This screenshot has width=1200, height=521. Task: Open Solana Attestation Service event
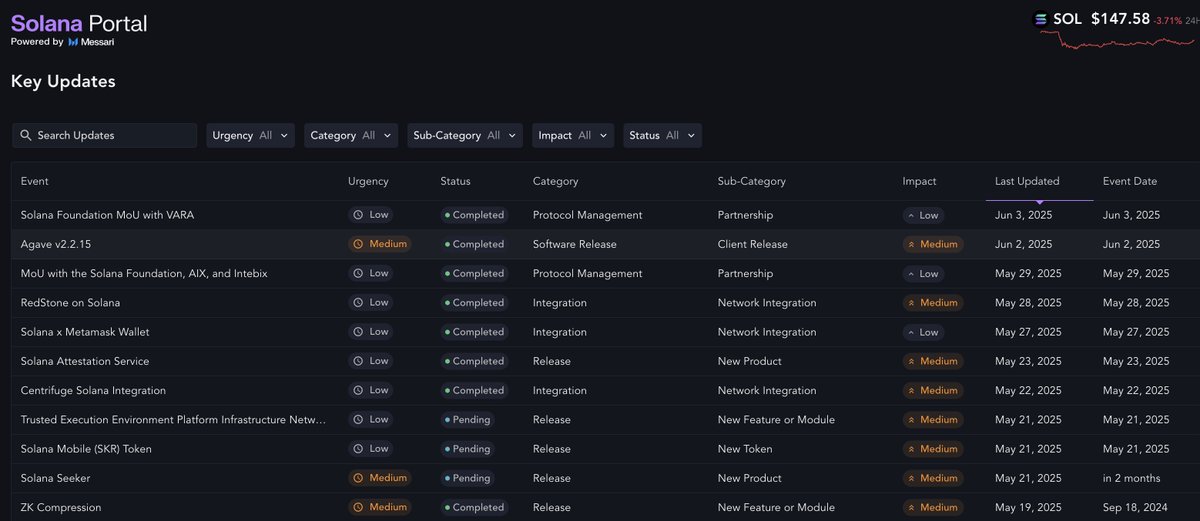click(85, 361)
